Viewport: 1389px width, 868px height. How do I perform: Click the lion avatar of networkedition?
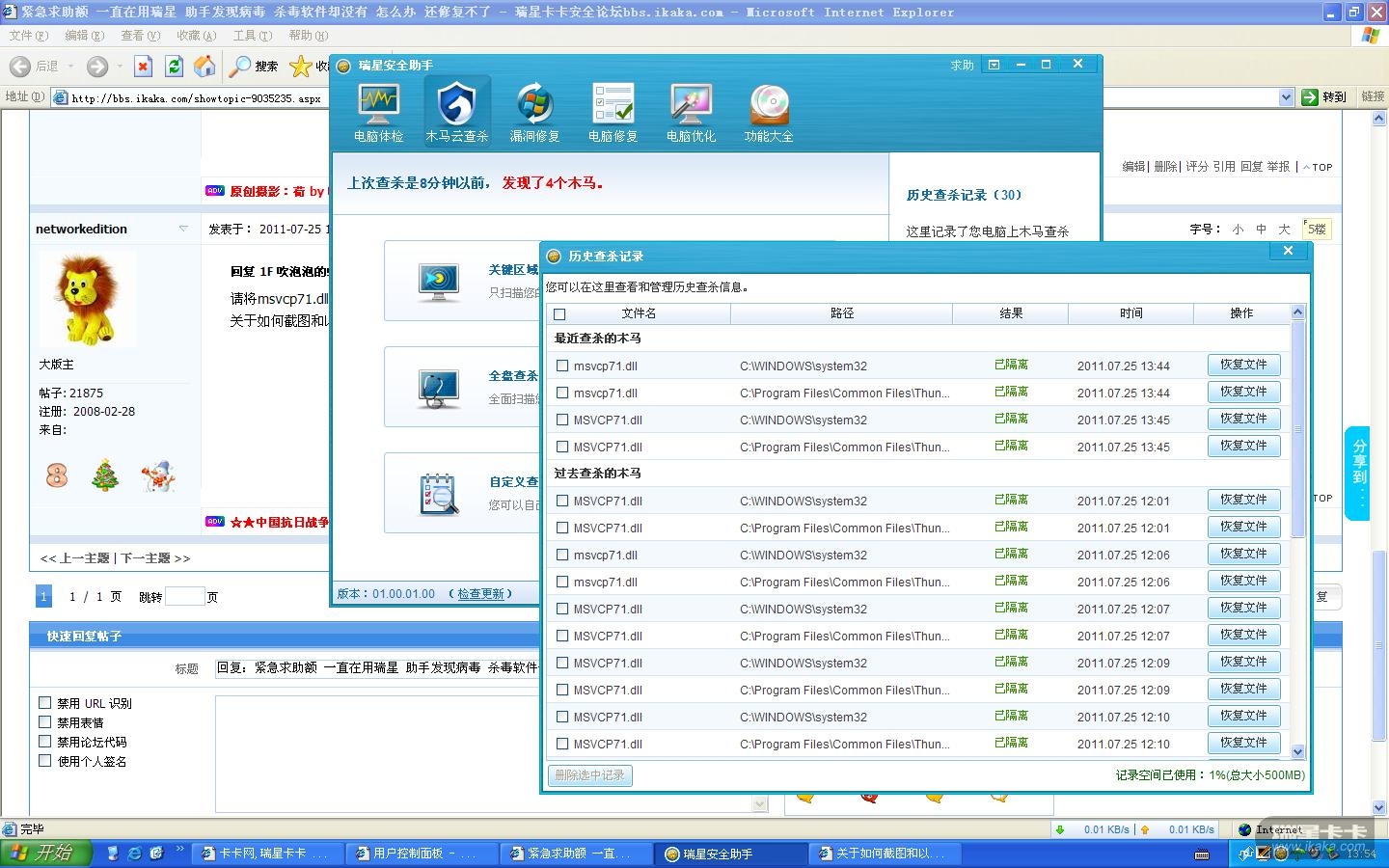(x=88, y=300)
